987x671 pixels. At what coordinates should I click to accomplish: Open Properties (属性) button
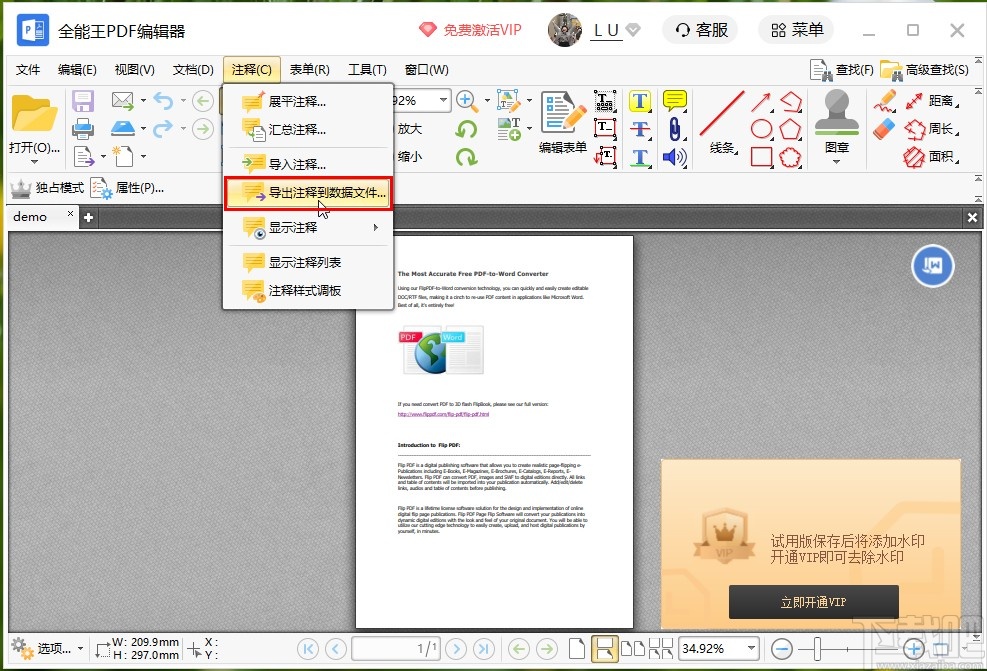pyautogui.click(x=128, y=188)
